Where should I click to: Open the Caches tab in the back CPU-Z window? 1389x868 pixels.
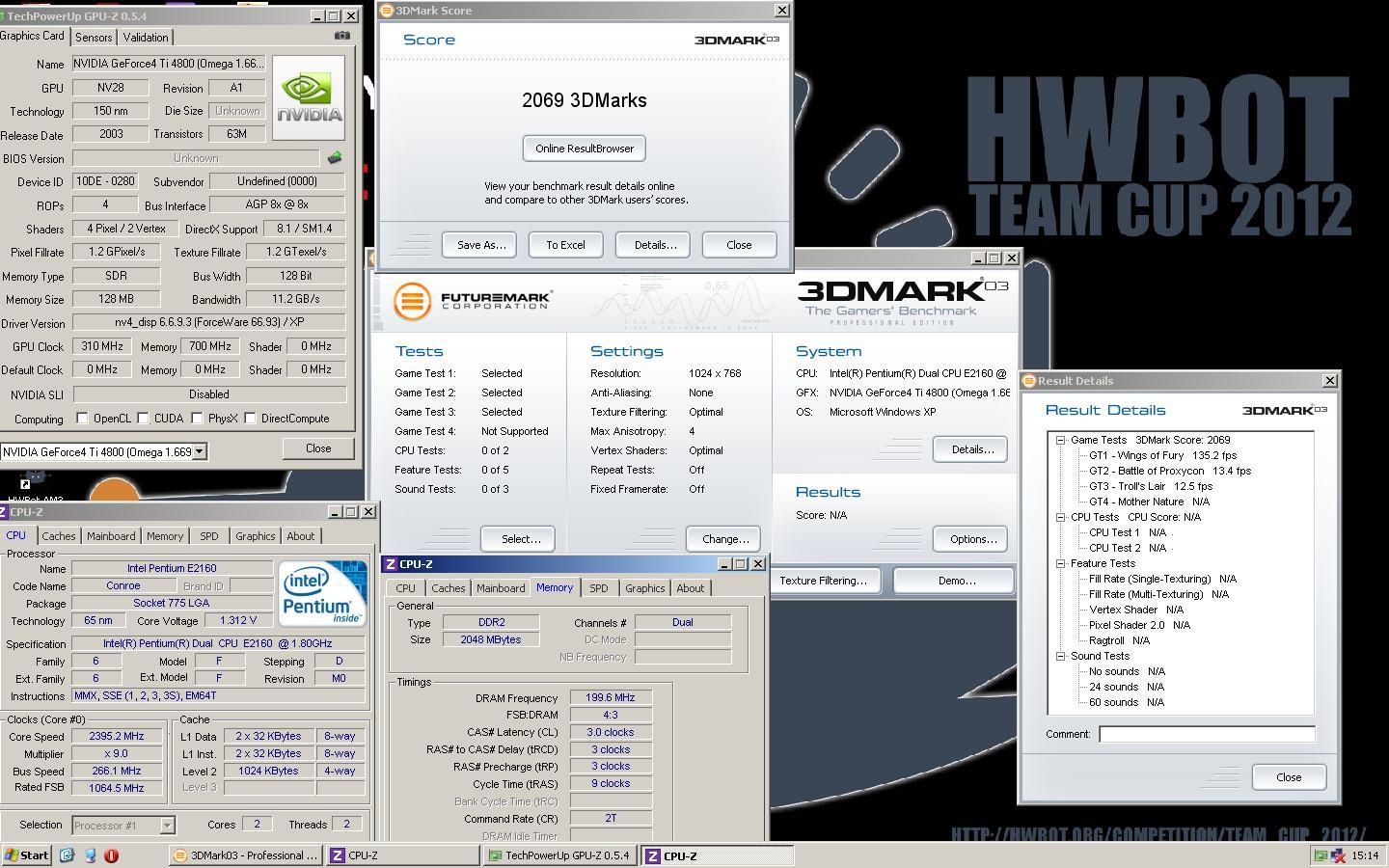59,536
